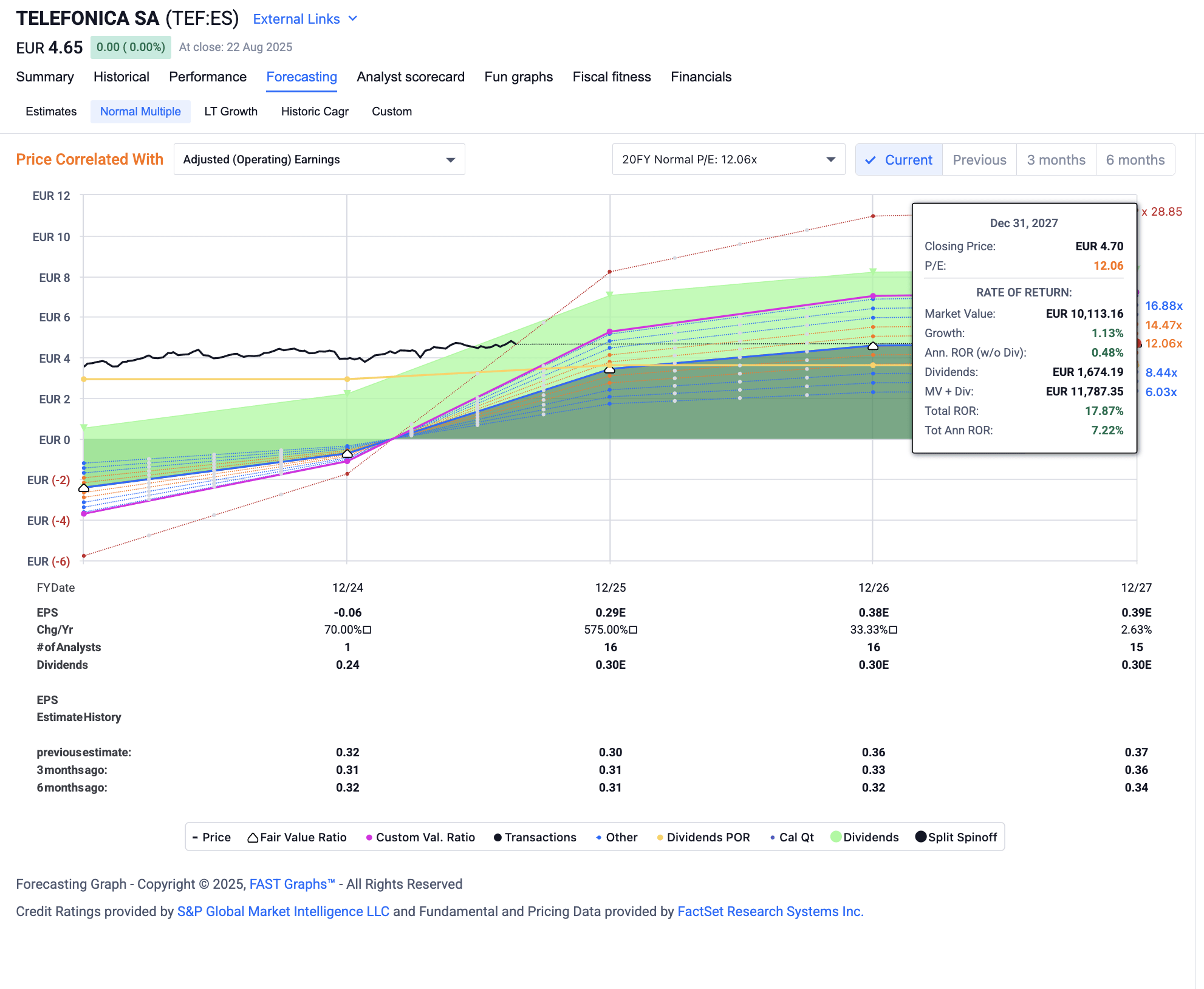
Task: Click the green Dividends area swatch
Action: pos(837,837)
